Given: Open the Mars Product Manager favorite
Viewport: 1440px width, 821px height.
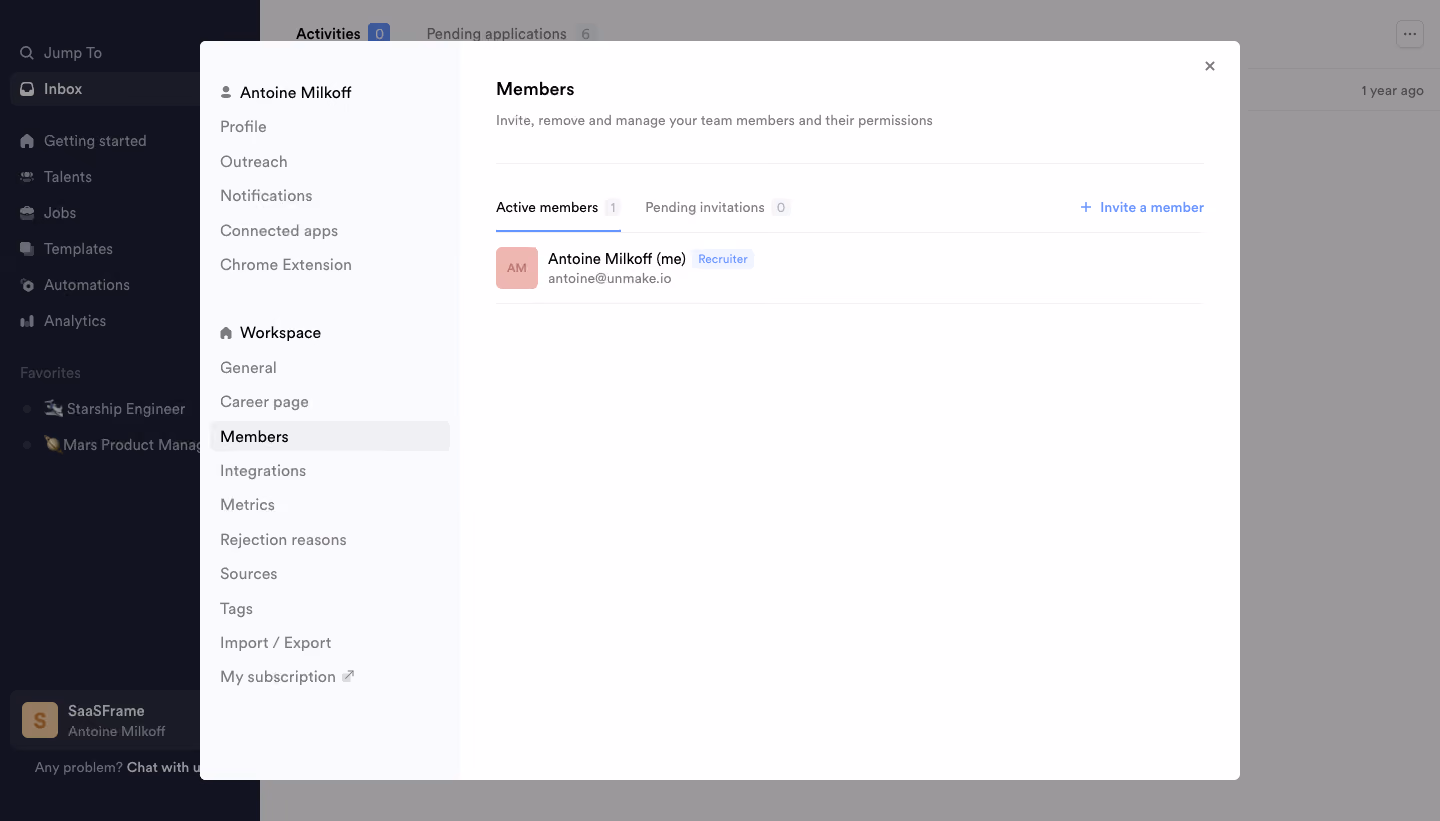Looking at the screenshot, I should tap(122, 445).
